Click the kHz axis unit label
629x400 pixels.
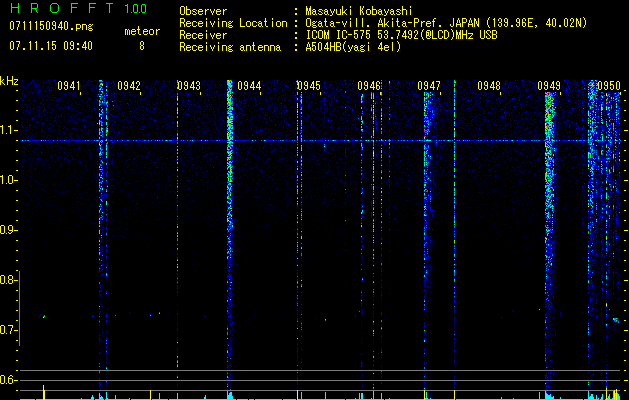click(x=9, y=81)
